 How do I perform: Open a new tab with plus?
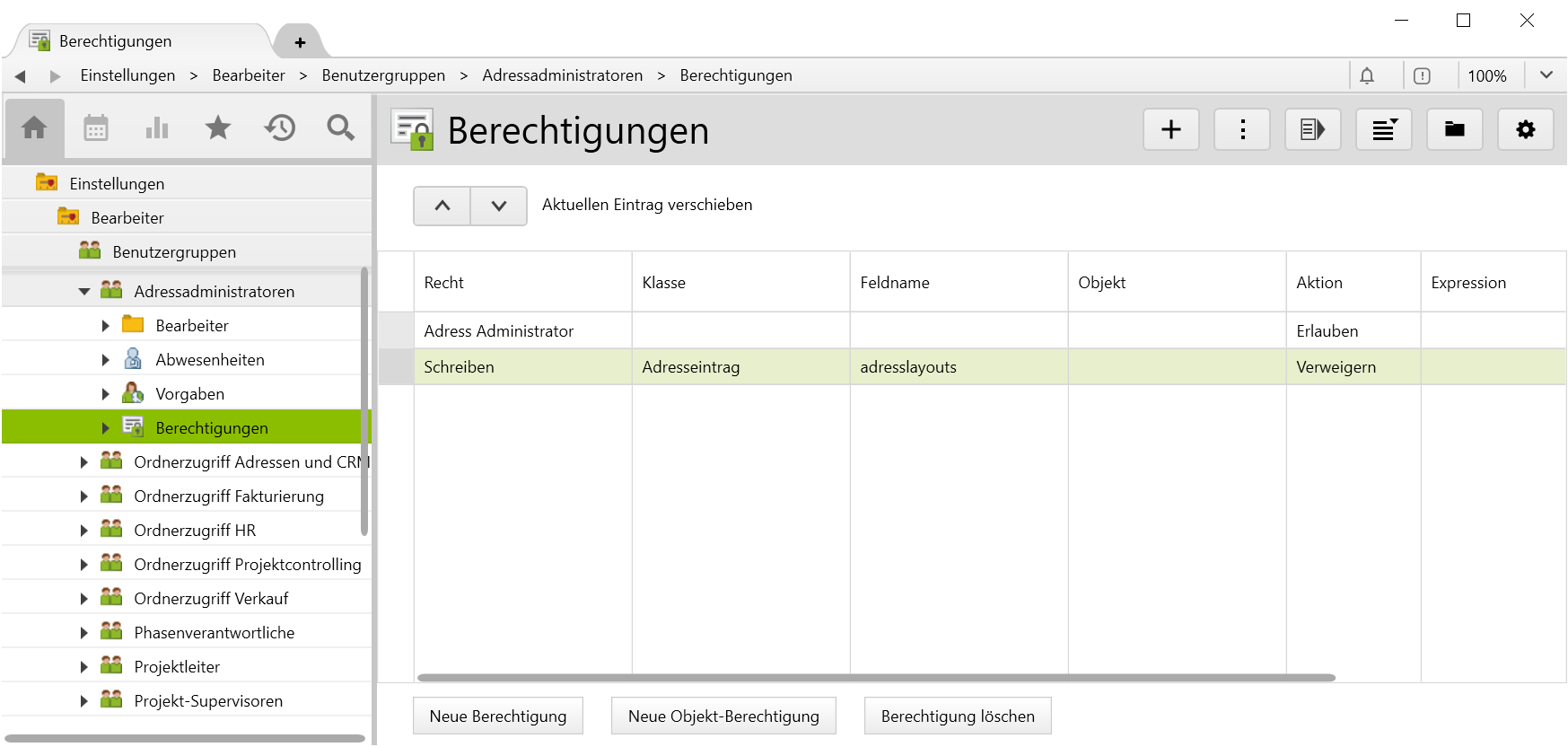[300, 42]
